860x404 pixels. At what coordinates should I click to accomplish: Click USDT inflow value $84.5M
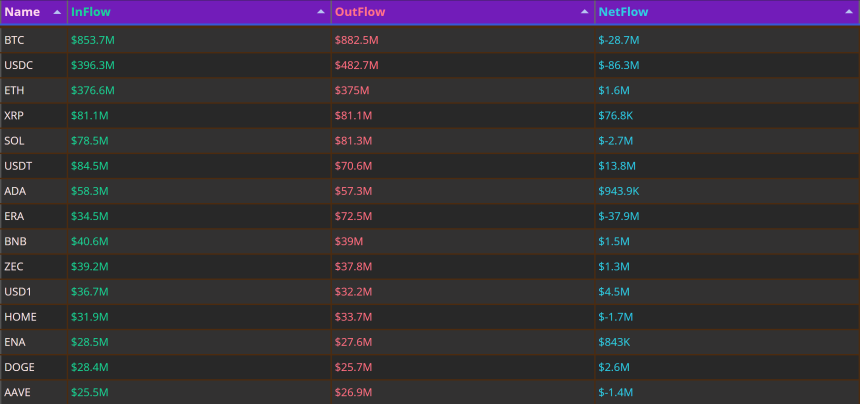pyautogui.click(x=90, y=166)
